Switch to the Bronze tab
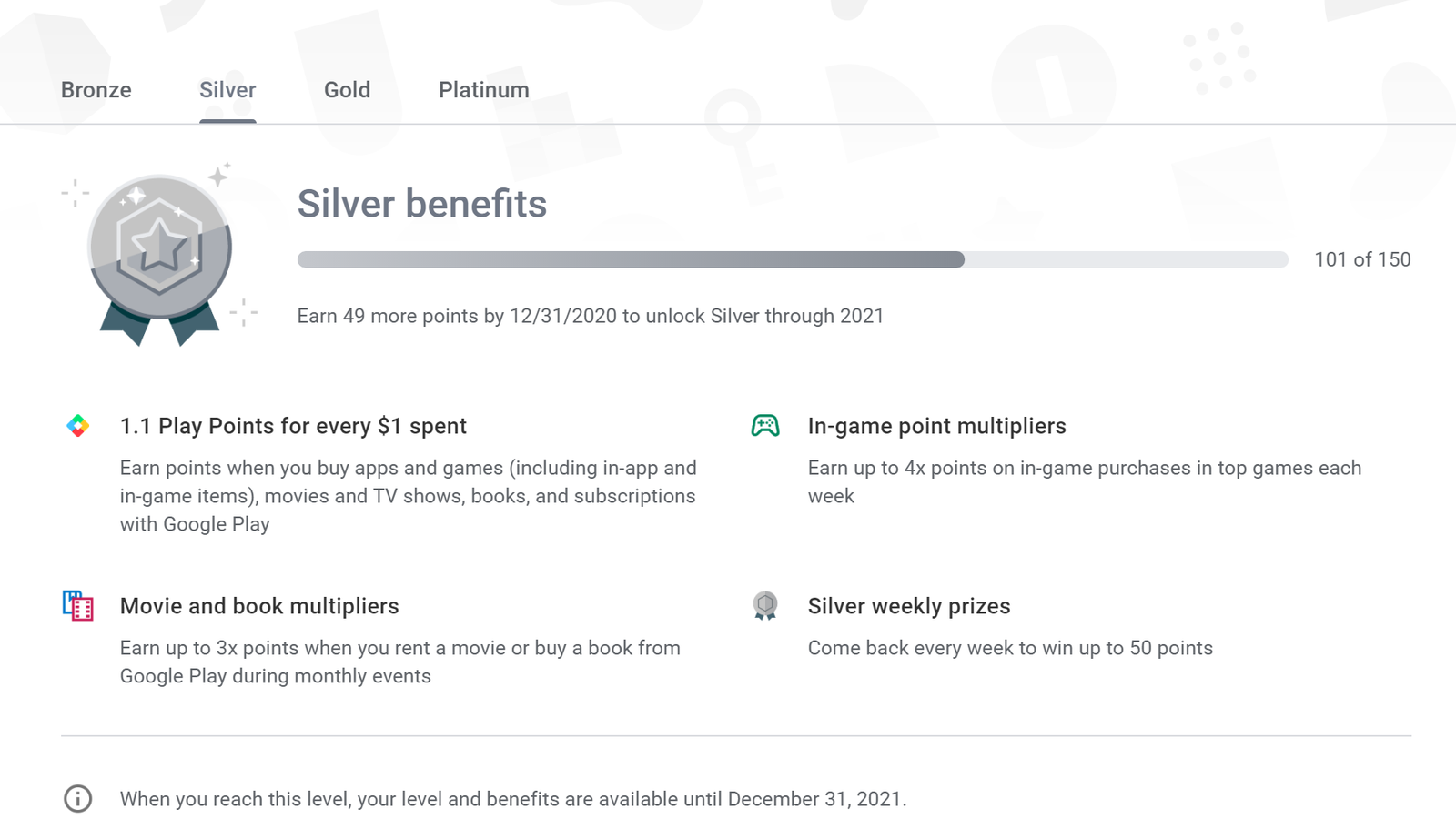 96,89
